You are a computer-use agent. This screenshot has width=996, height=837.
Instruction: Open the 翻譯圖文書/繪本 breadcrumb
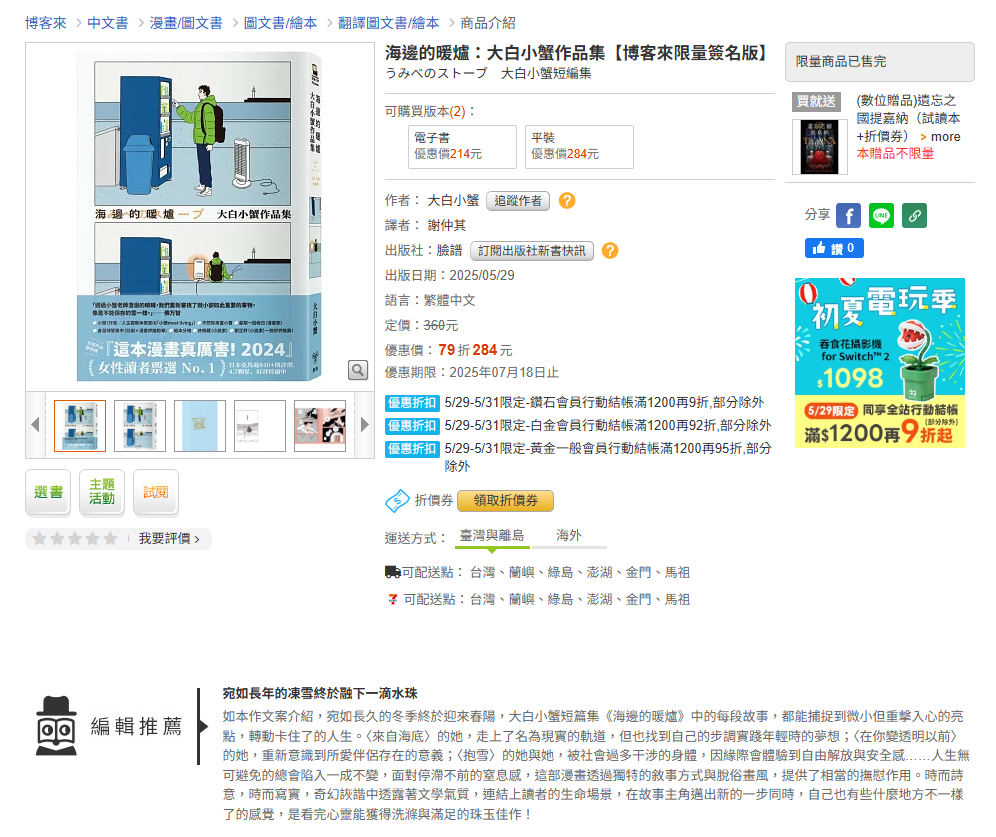pyautogui.click(x=388, y=23)
